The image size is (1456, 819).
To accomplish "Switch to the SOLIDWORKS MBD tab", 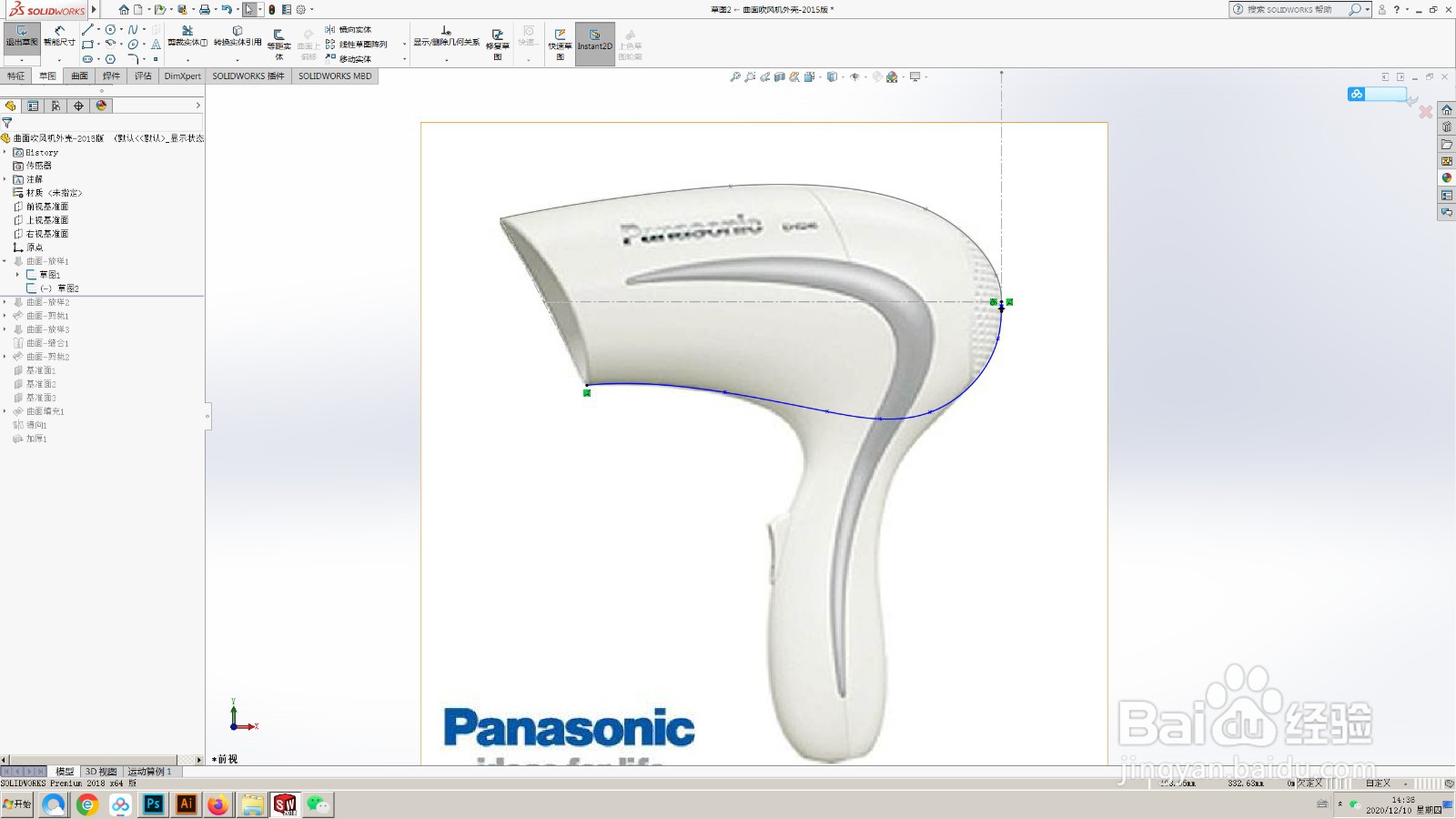I will (335, 76).
